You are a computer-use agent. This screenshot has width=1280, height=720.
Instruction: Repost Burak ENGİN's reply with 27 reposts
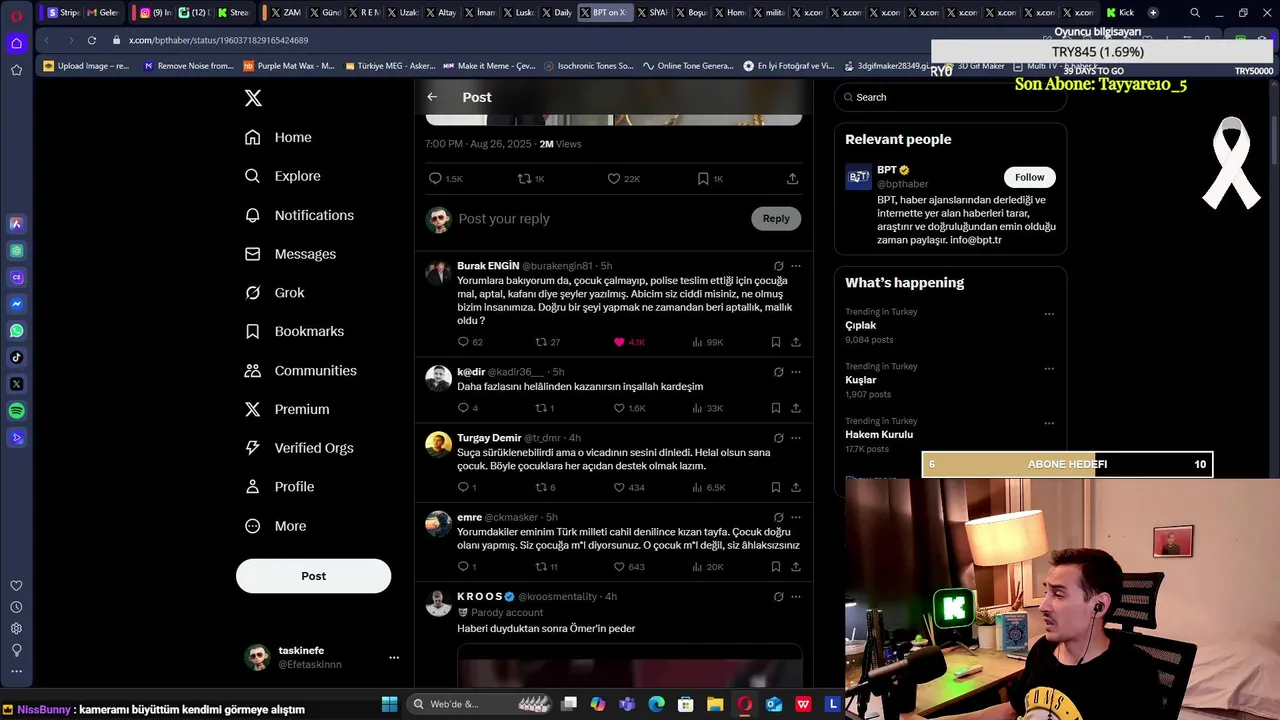point(547,342)
